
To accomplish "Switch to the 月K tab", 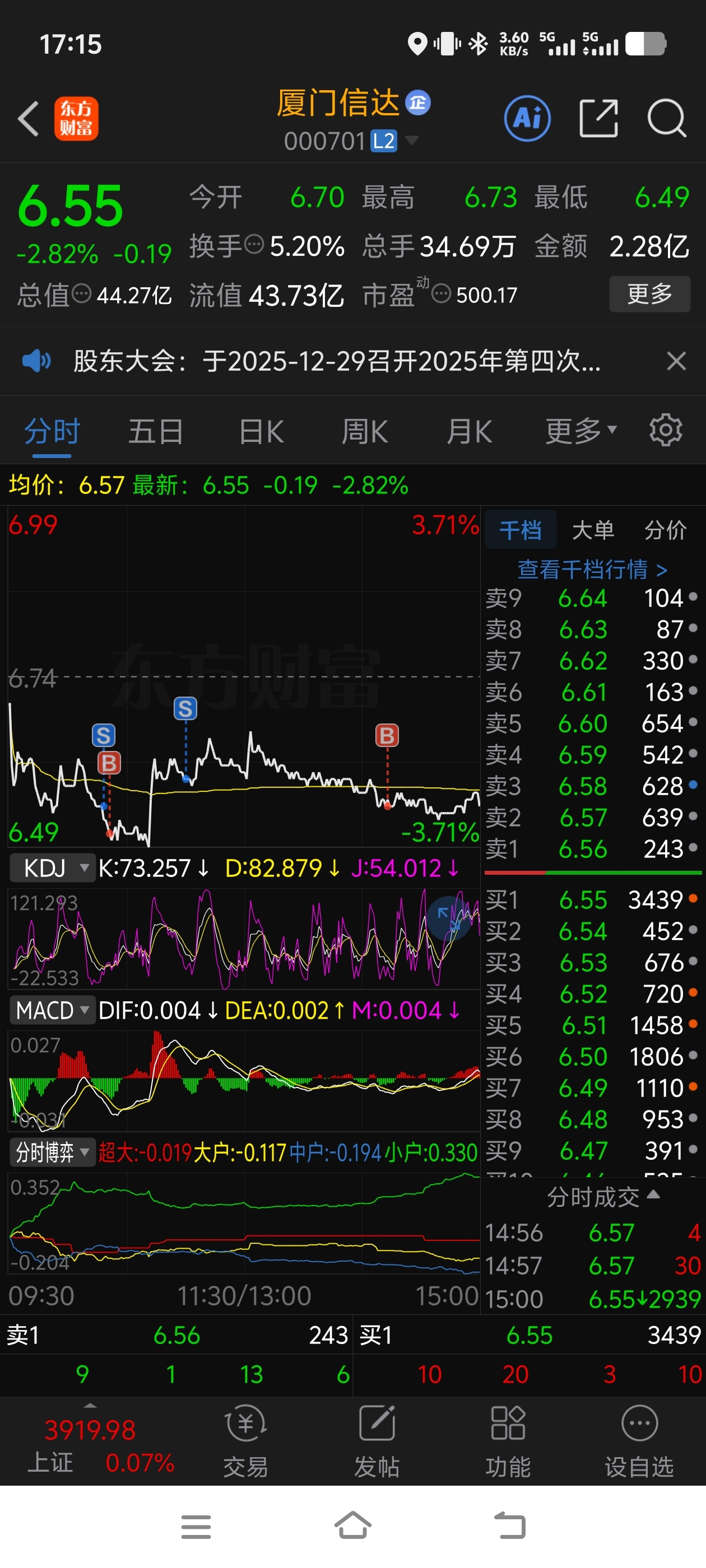I will coord(469,431).
